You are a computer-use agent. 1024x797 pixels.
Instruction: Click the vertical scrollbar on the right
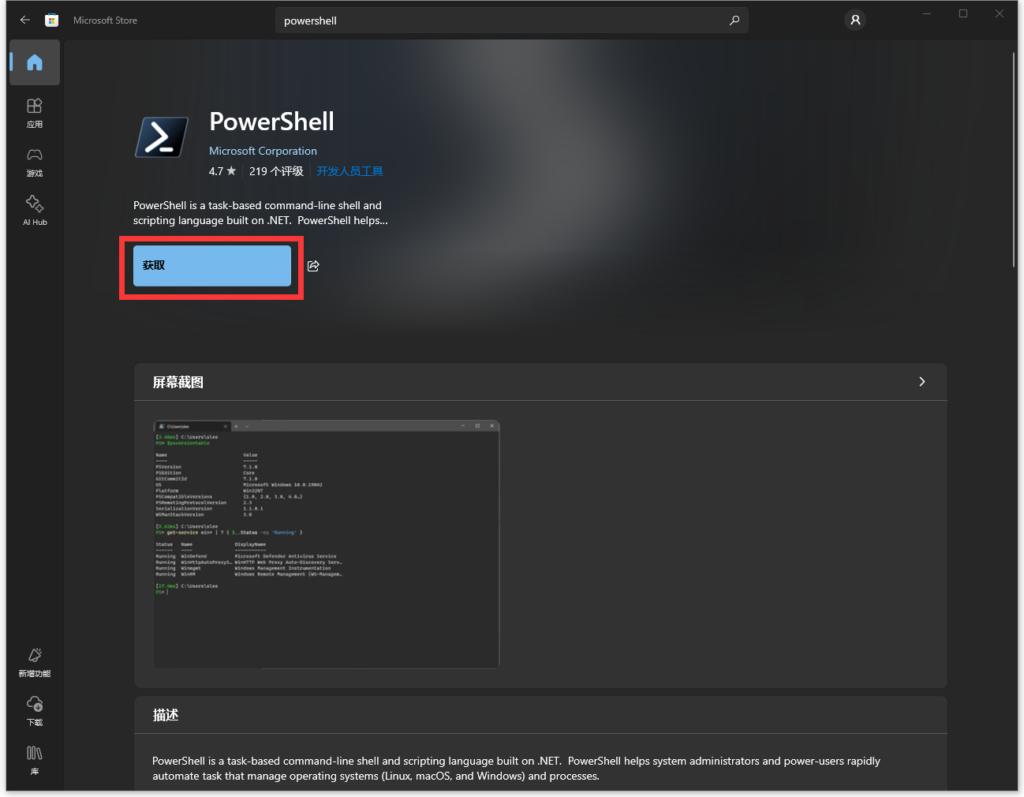point(1014,160)
